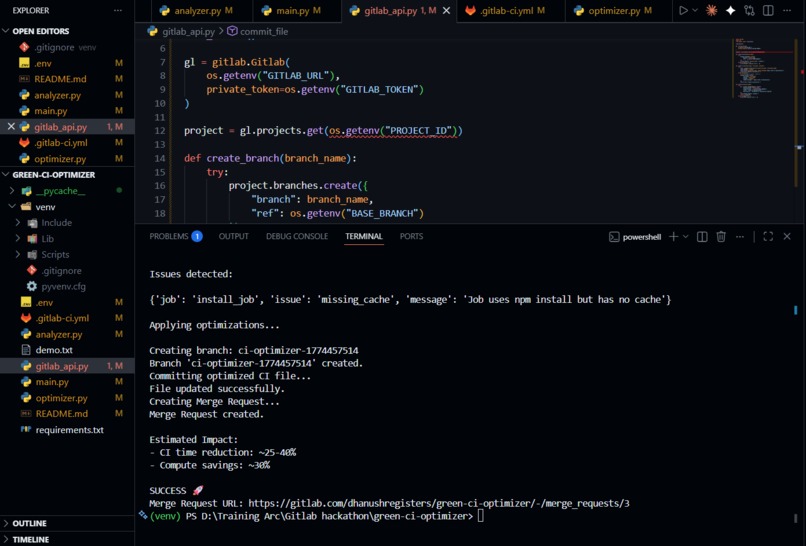Expand the Timeline section
Image resolution: width=806 pixels, height=546 pixels.
tap(30, 539)
